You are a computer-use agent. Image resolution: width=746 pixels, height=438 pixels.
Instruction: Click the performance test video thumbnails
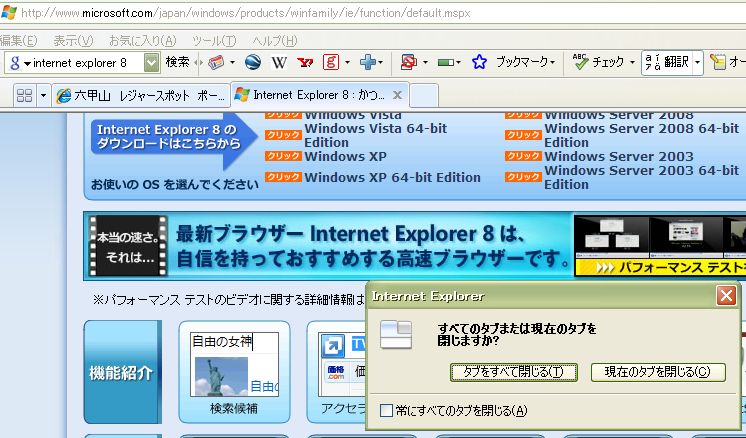pyautogui.click(x=660, y=236)
